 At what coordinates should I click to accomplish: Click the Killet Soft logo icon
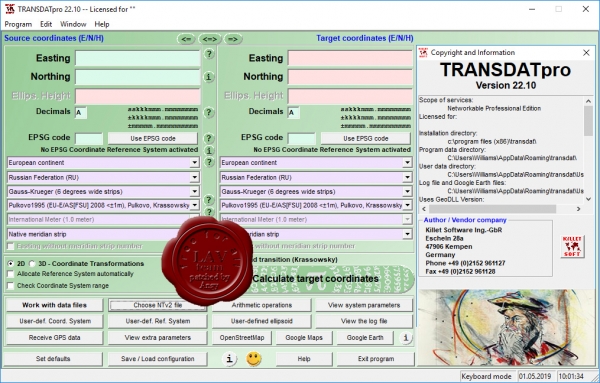[572, 247]
